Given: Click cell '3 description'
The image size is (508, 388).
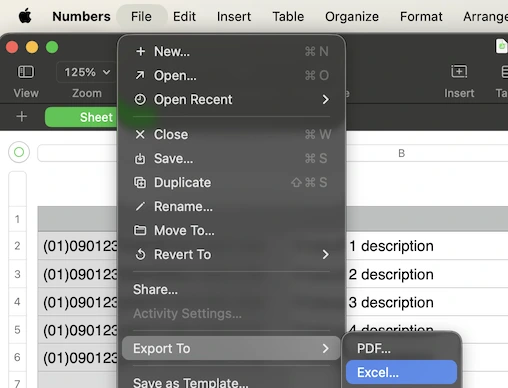Looking at the screenshot, I should [427, 302].
